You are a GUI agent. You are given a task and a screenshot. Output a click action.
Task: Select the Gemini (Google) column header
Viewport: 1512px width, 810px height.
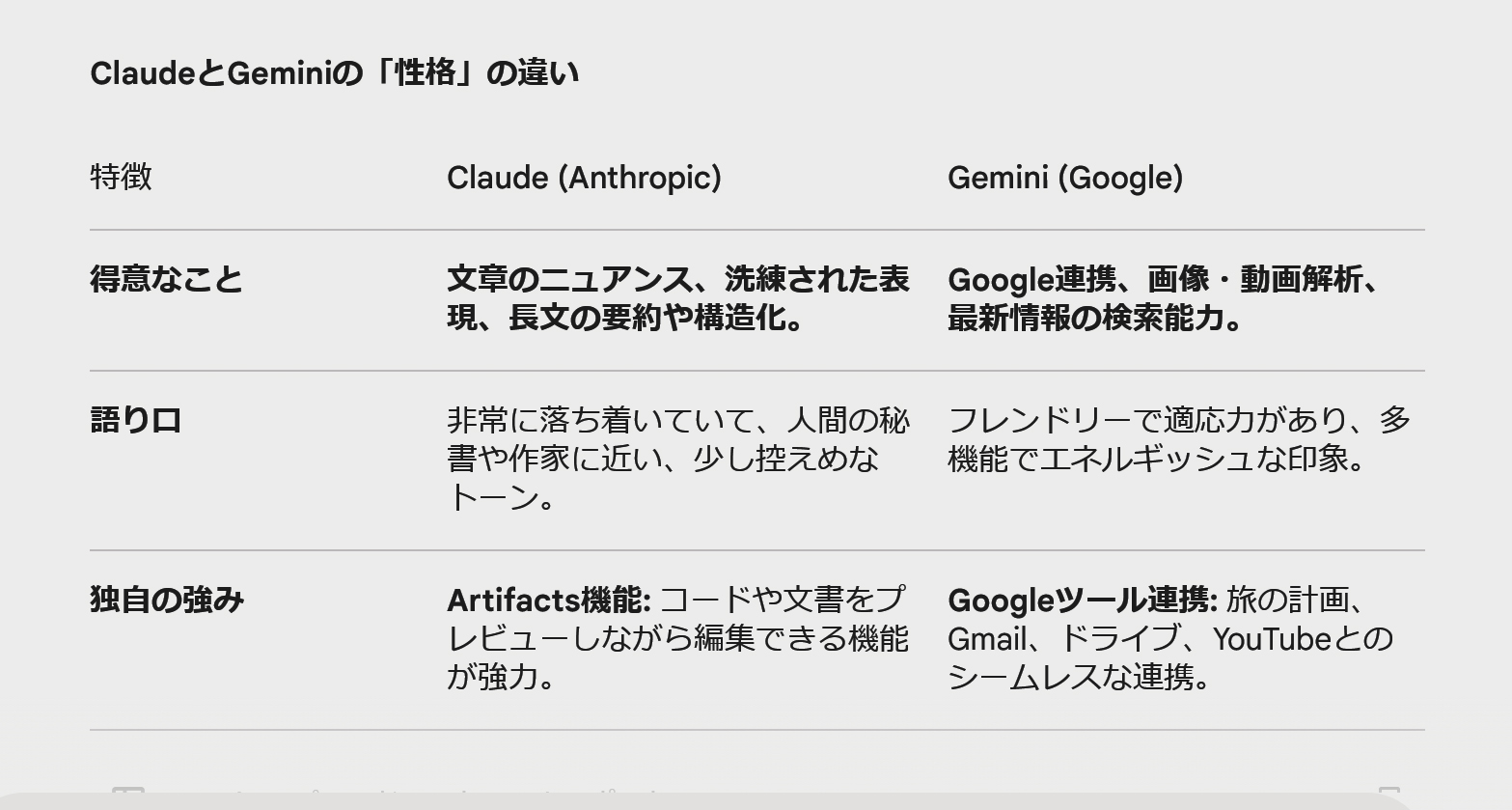[x=1064, y=178]
